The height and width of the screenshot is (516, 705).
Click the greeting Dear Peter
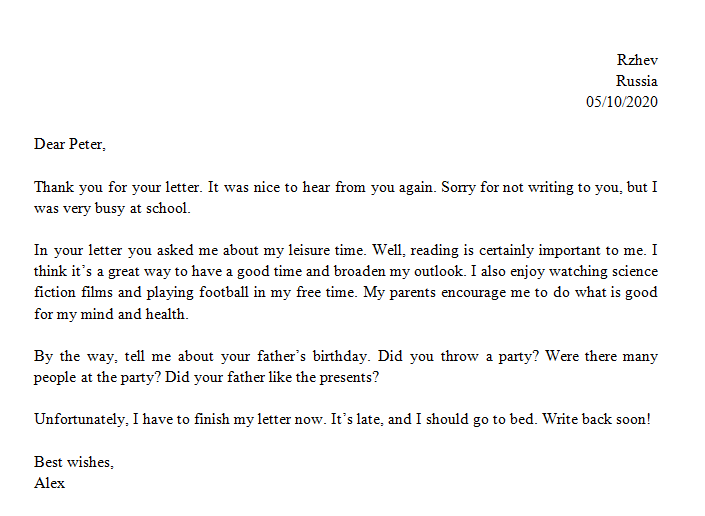pos(70,144)
